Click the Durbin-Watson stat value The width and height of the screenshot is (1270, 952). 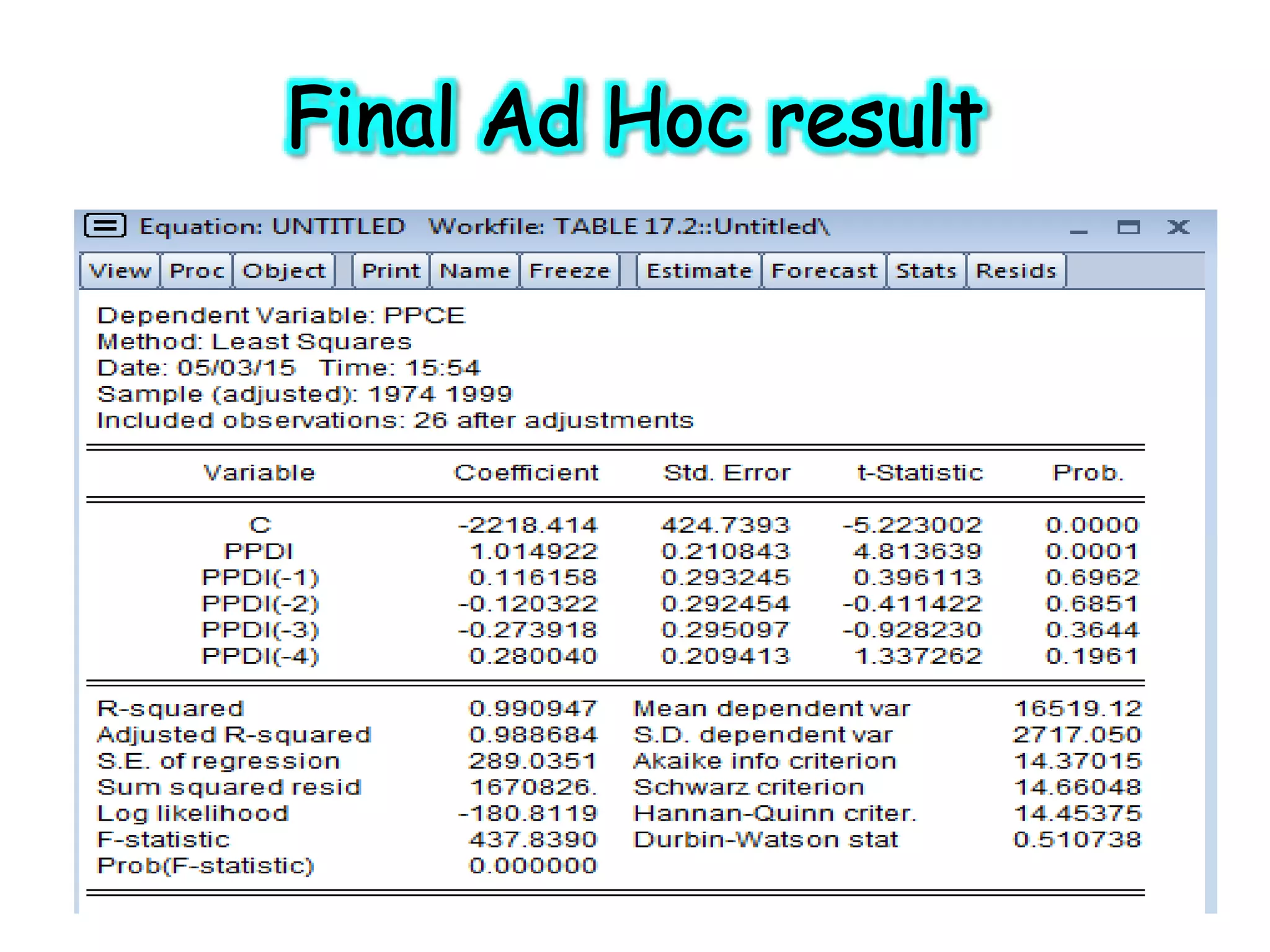tap(1077, 839)
